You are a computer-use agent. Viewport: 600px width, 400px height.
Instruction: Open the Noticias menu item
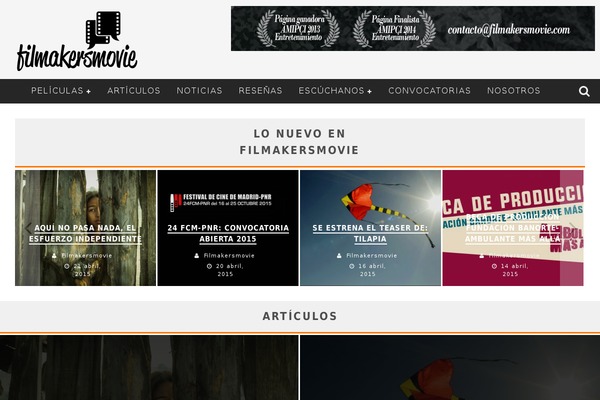tap(199, 91)
